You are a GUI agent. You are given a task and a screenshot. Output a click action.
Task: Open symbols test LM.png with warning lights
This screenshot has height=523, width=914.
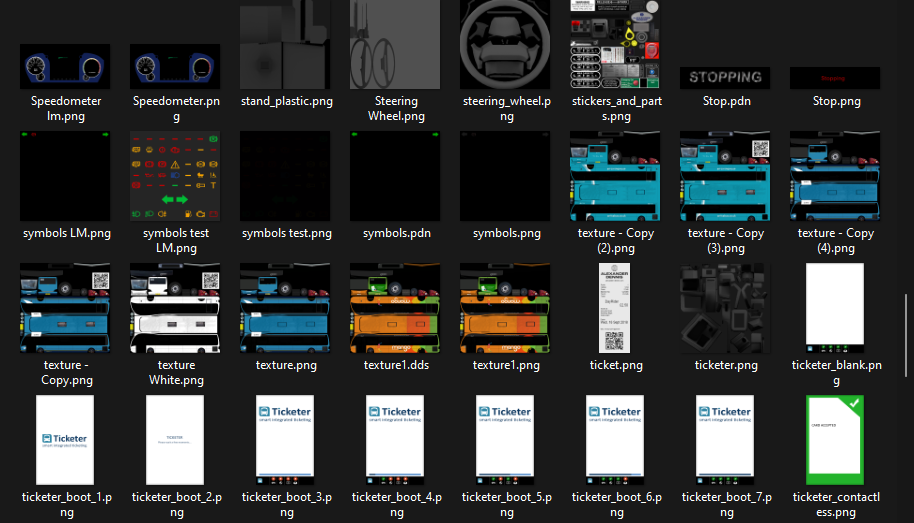coord(175,176)
